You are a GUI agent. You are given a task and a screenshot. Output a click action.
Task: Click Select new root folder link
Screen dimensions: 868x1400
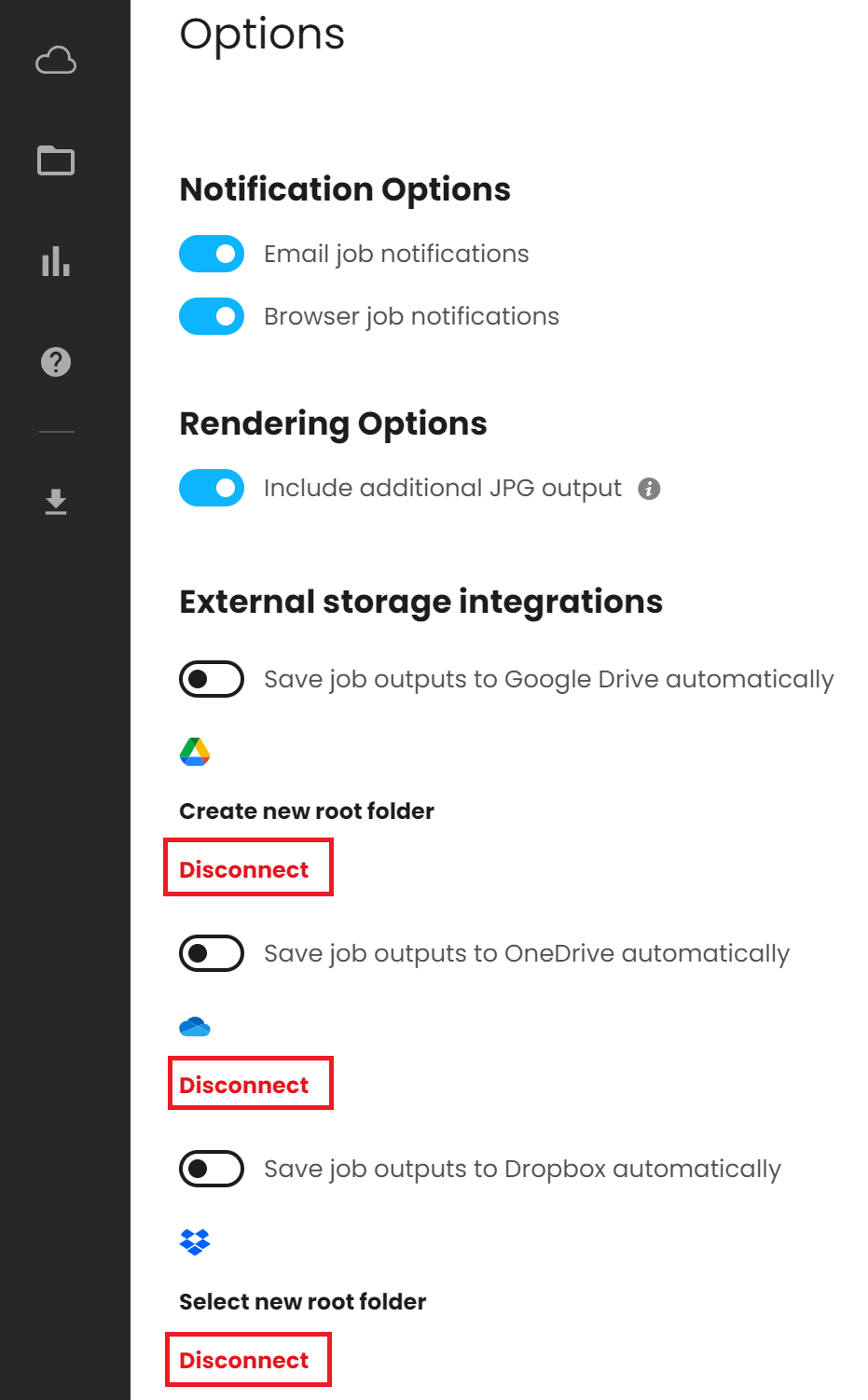303,1302
